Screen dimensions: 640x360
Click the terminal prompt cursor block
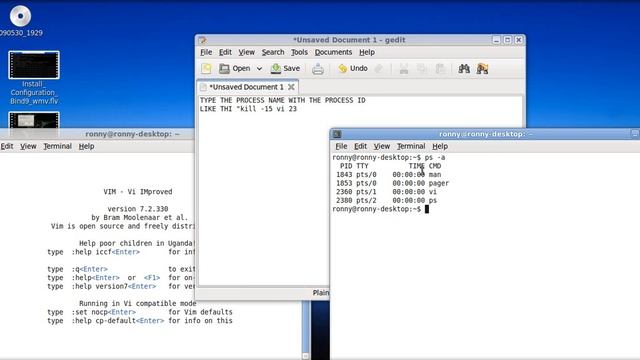click(x=427, y=209)
